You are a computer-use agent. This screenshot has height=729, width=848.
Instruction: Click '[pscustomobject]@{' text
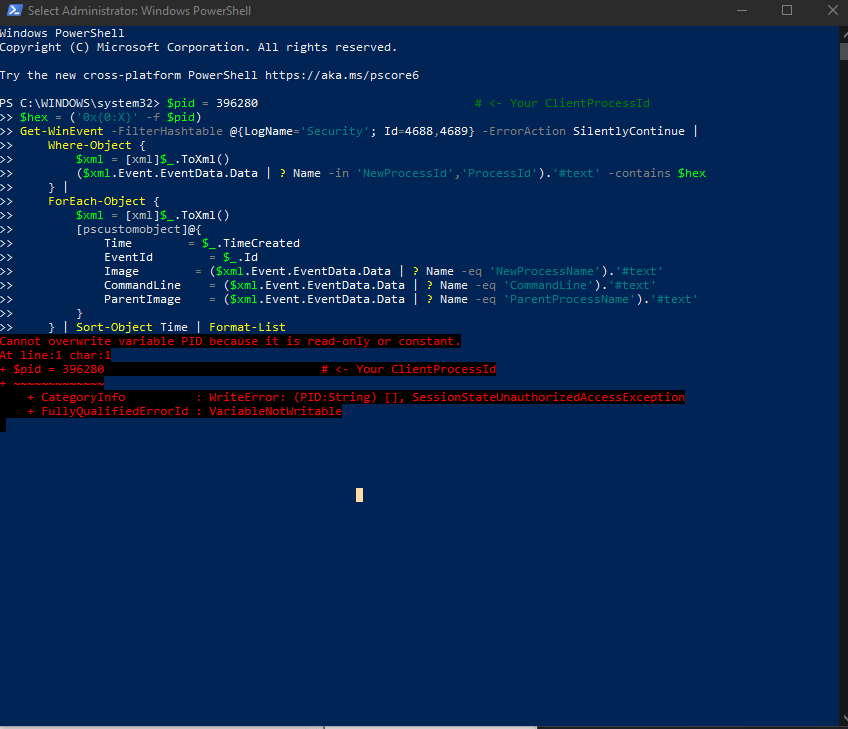[138, 229]
